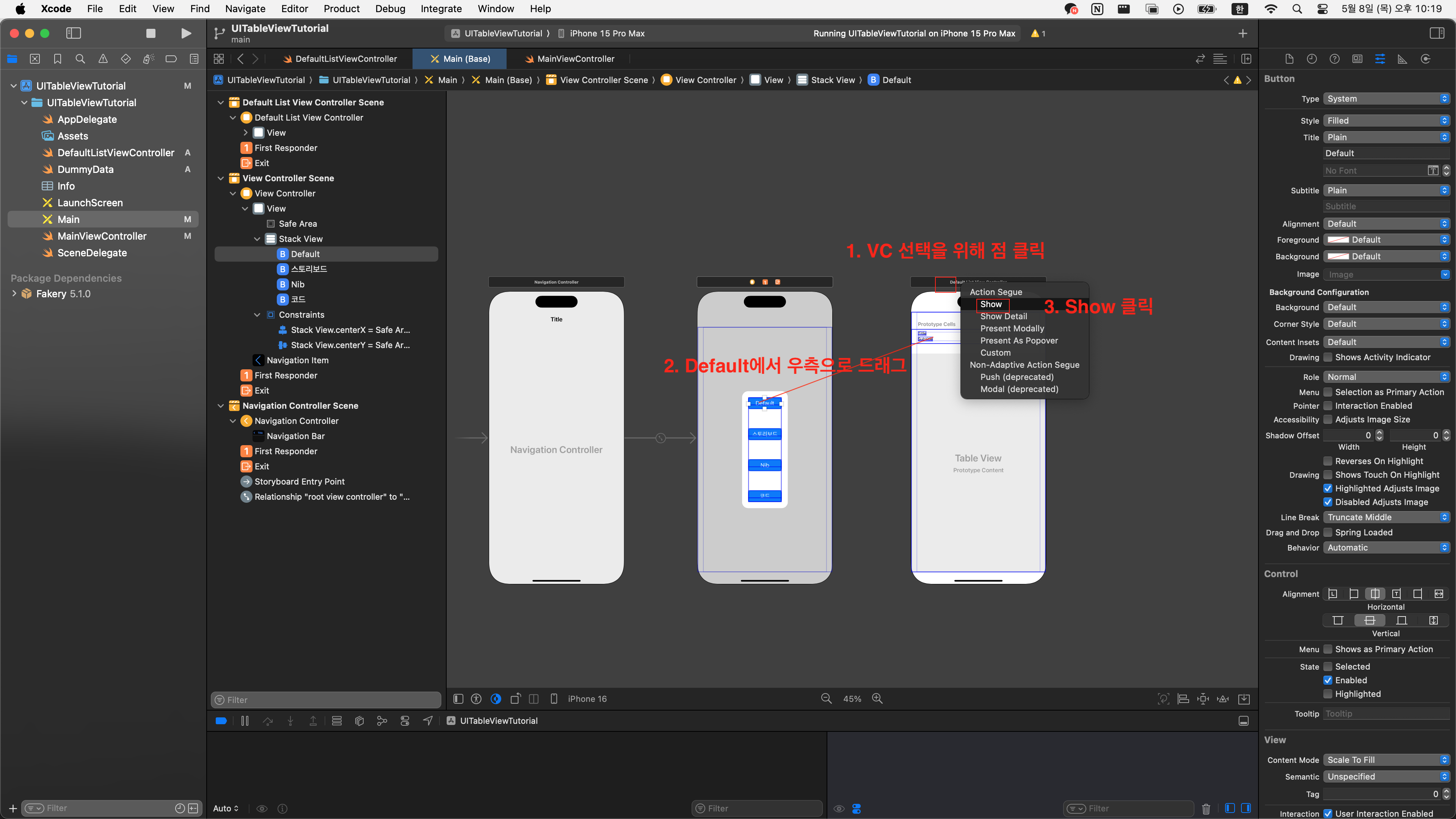This screenshot has width=1456, height=819.
Task: Toggle the document outline icon
Action: point(458,698)
